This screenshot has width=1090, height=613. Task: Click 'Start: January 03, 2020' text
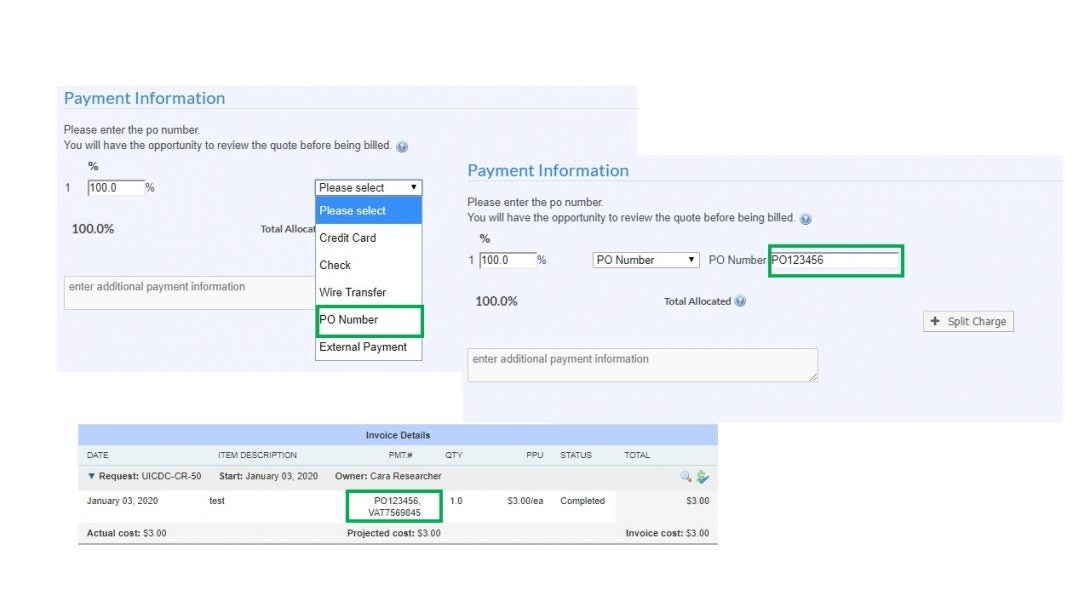tap(268, 476)
